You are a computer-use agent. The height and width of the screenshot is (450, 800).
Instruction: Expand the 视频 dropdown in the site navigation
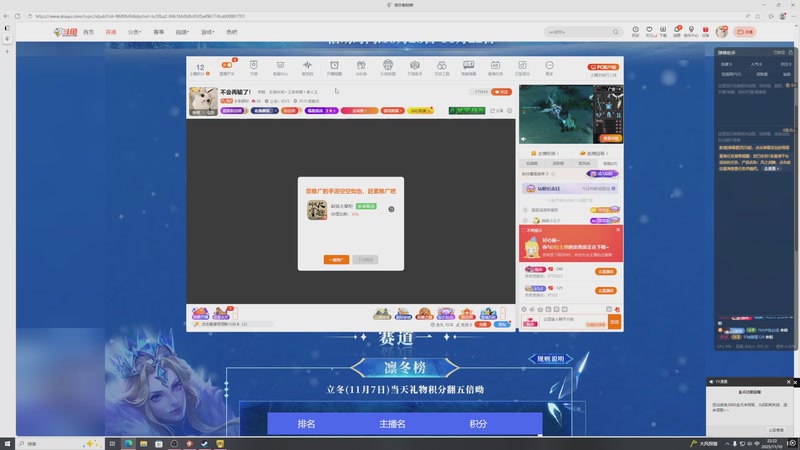[x=182, y=32]
